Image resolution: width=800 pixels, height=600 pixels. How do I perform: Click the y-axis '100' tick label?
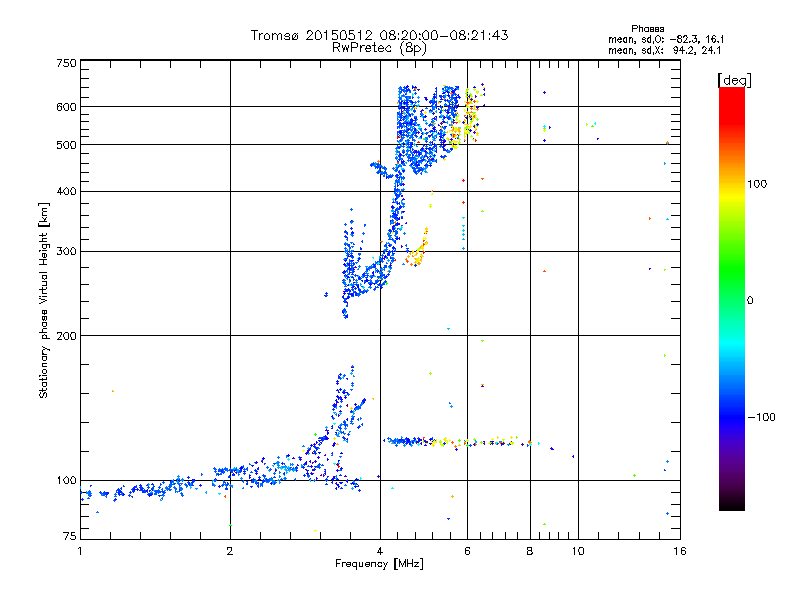click(x=66, y=481)
